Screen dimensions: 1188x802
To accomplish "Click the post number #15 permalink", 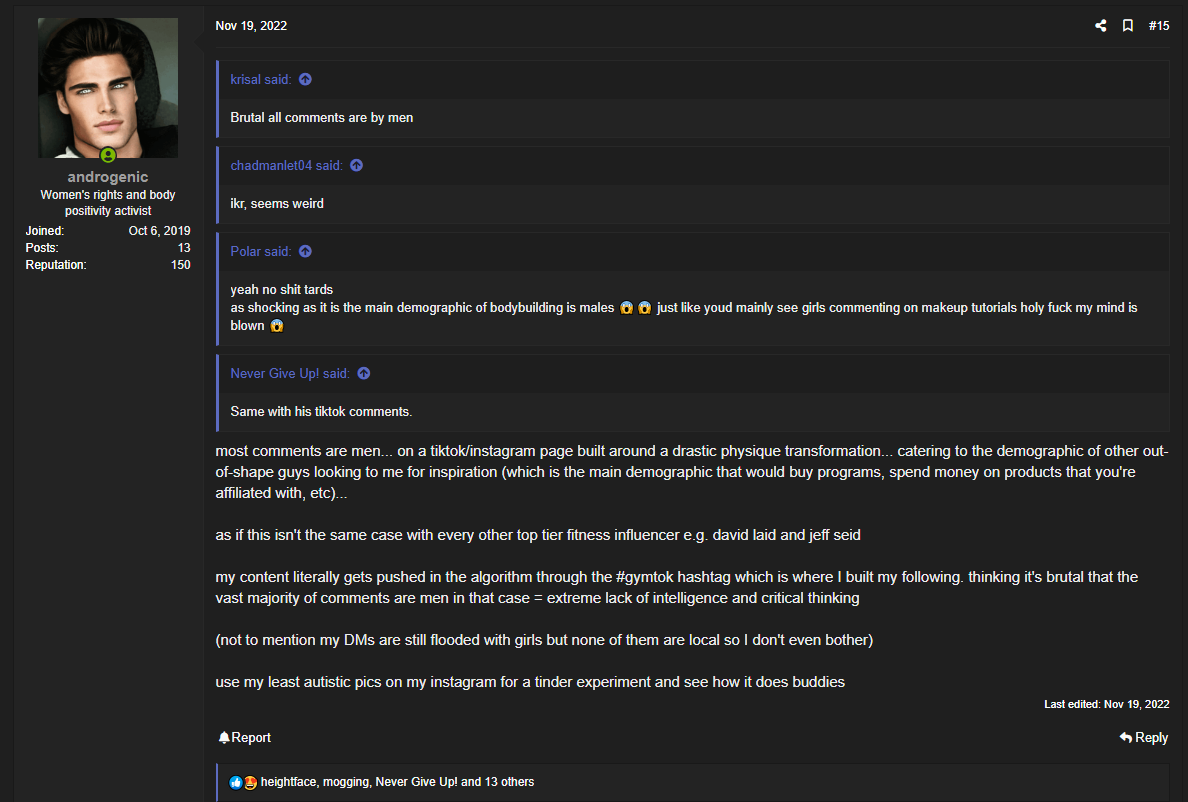I will coord(1159,26).
